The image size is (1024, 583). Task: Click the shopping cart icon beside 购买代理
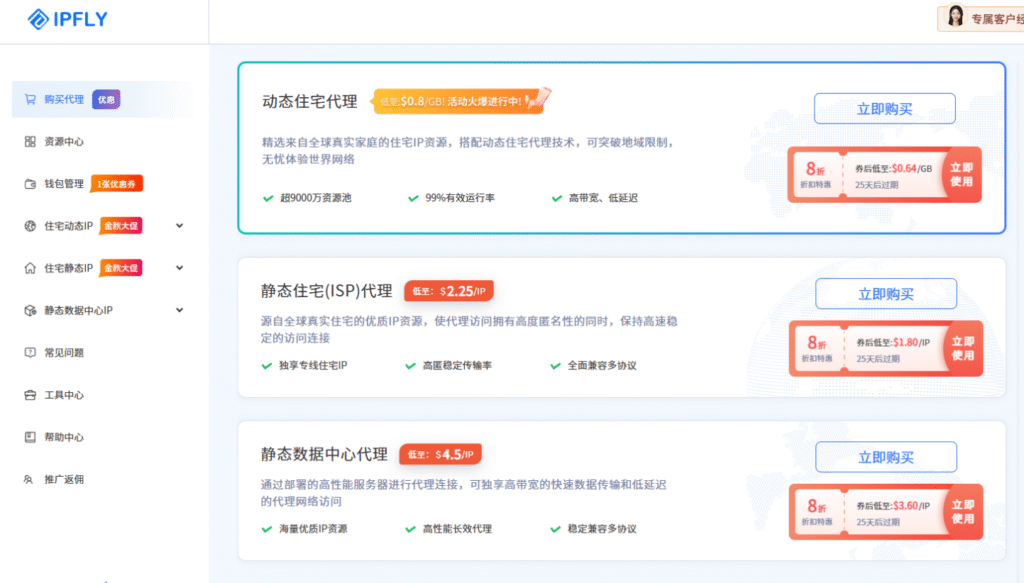[x=30, y=99]
